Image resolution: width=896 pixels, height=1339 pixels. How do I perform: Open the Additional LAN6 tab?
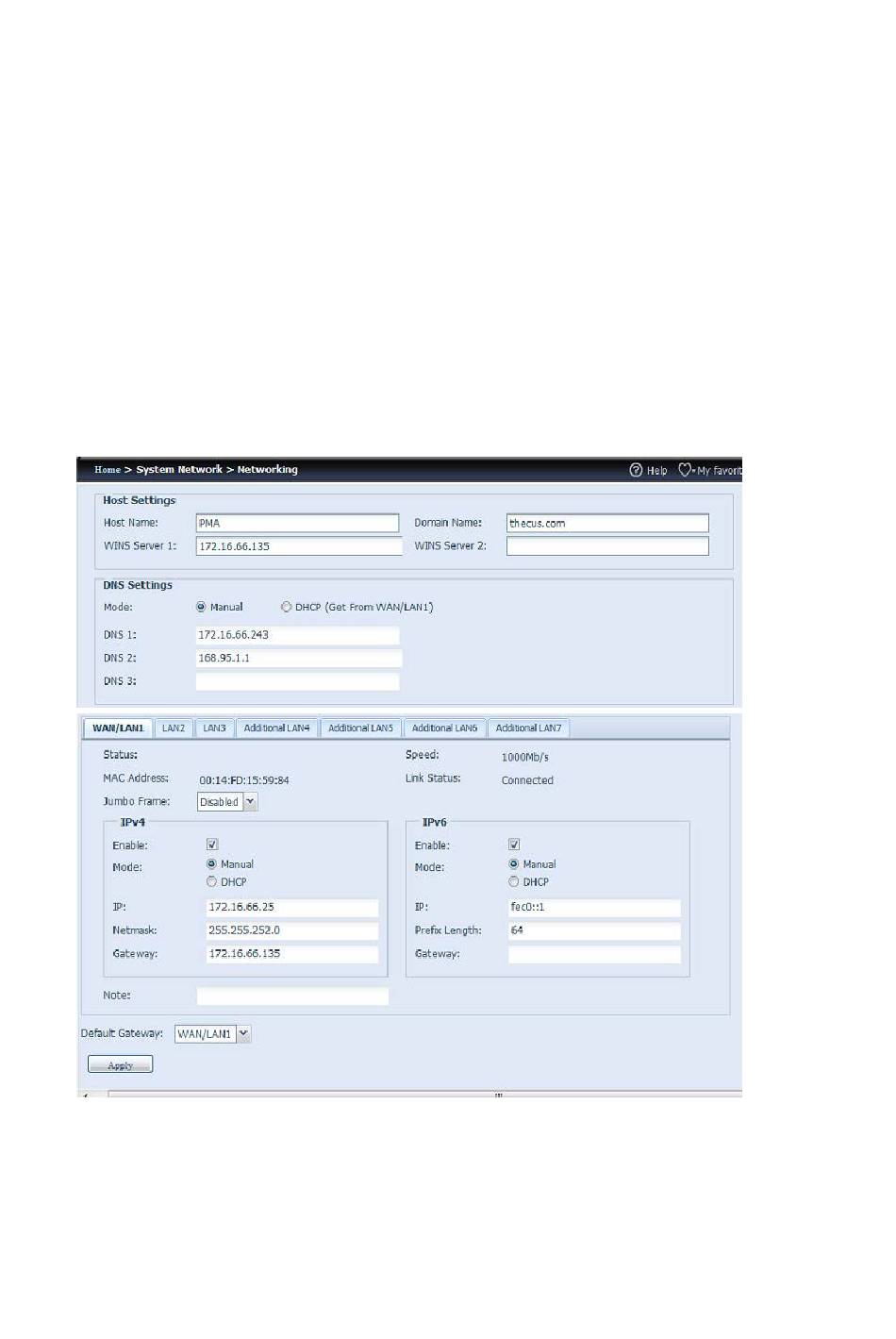(x=444, y=728)
